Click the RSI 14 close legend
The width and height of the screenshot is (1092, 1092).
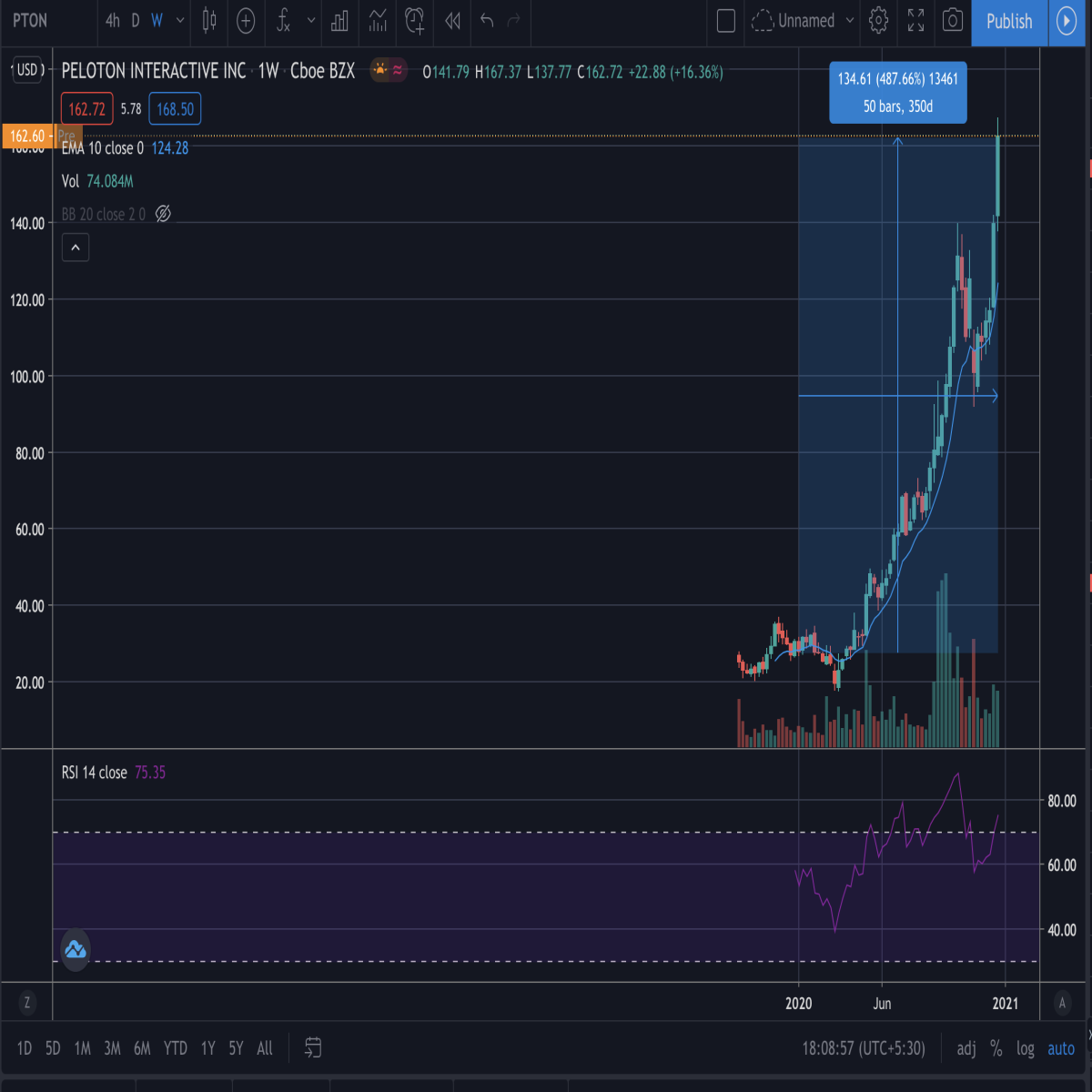click(95, 773)
